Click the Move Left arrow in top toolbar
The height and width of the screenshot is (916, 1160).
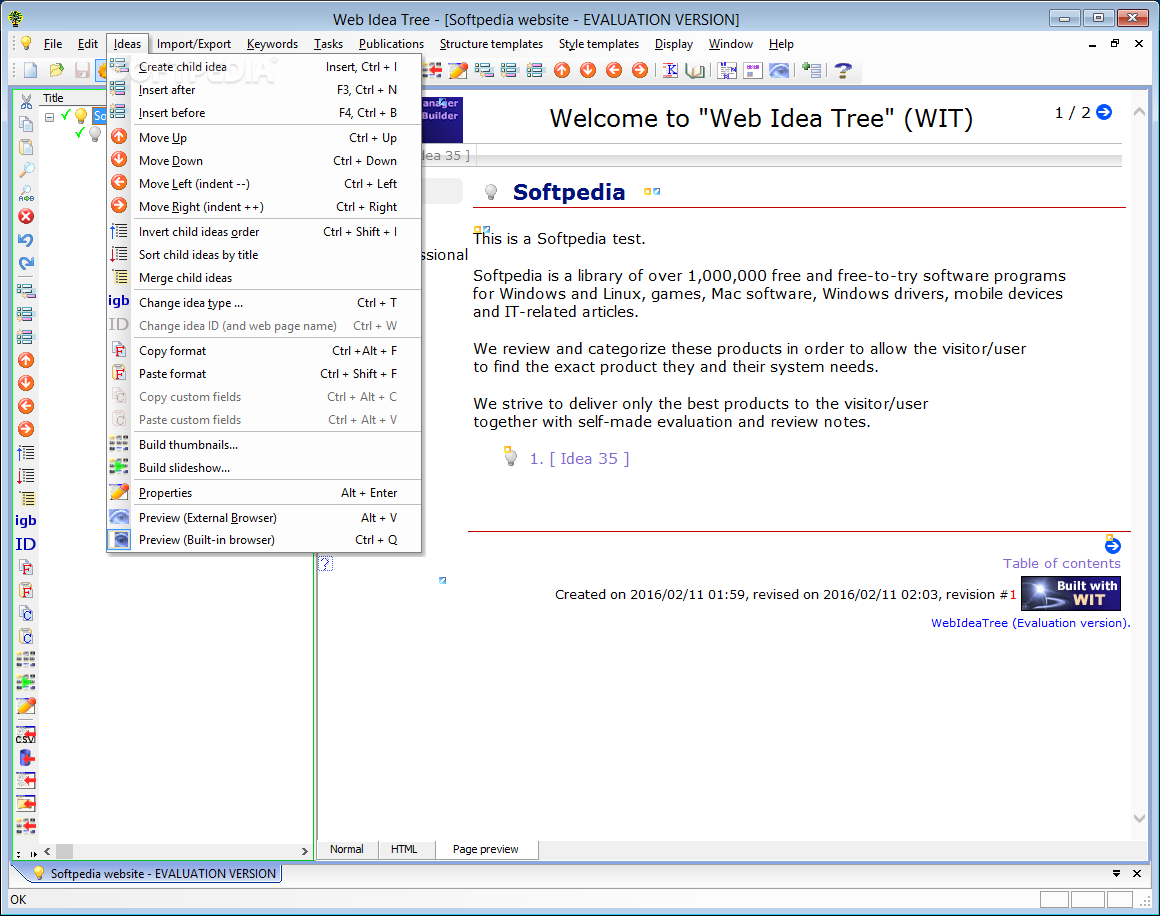[614, 70]
